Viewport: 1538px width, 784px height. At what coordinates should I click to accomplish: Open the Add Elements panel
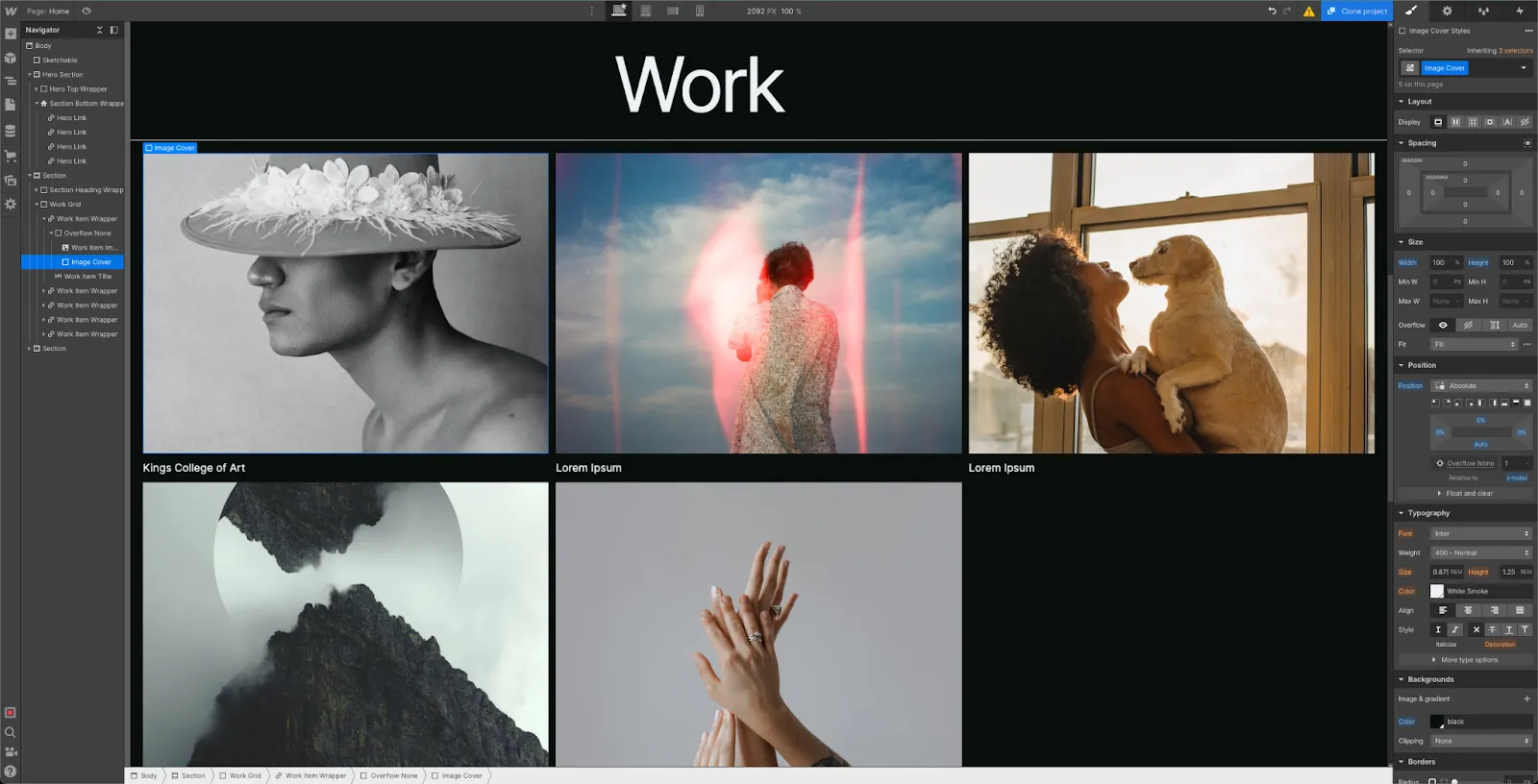click(11, 34)
